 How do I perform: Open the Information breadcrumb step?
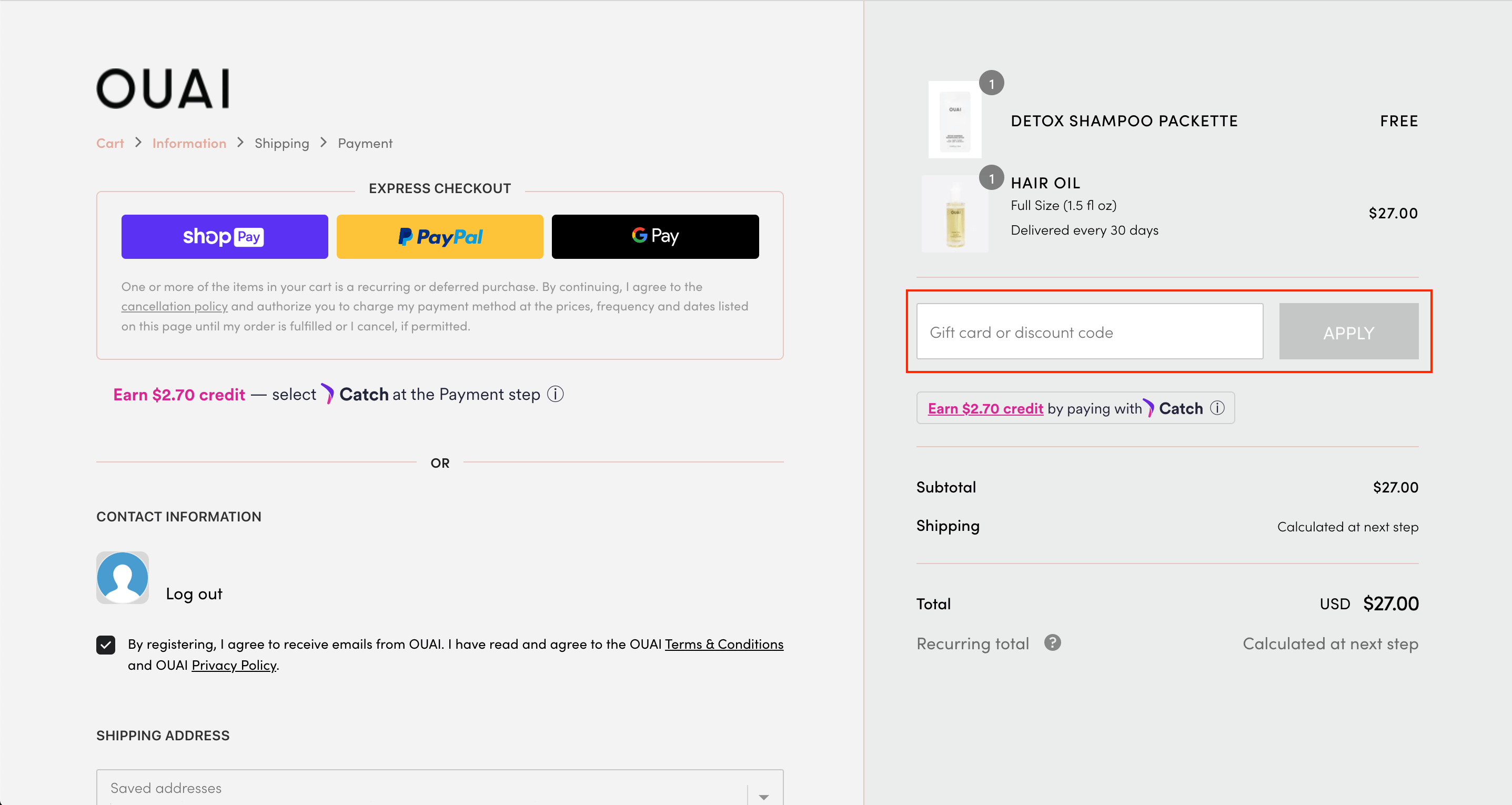tap(189, 143)
